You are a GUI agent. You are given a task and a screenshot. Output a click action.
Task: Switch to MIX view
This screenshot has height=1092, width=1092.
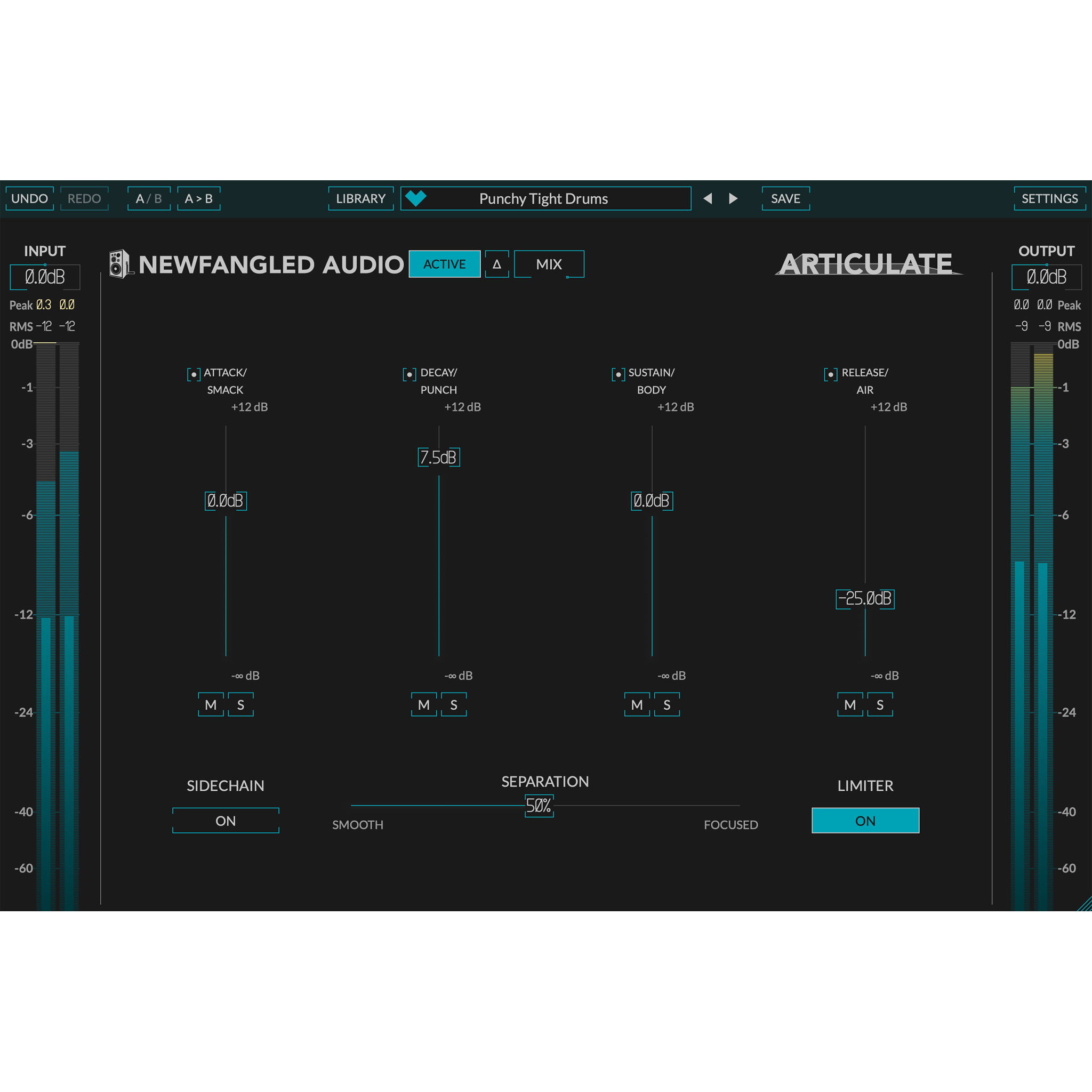pyautogui.click(x=549, y=264)
